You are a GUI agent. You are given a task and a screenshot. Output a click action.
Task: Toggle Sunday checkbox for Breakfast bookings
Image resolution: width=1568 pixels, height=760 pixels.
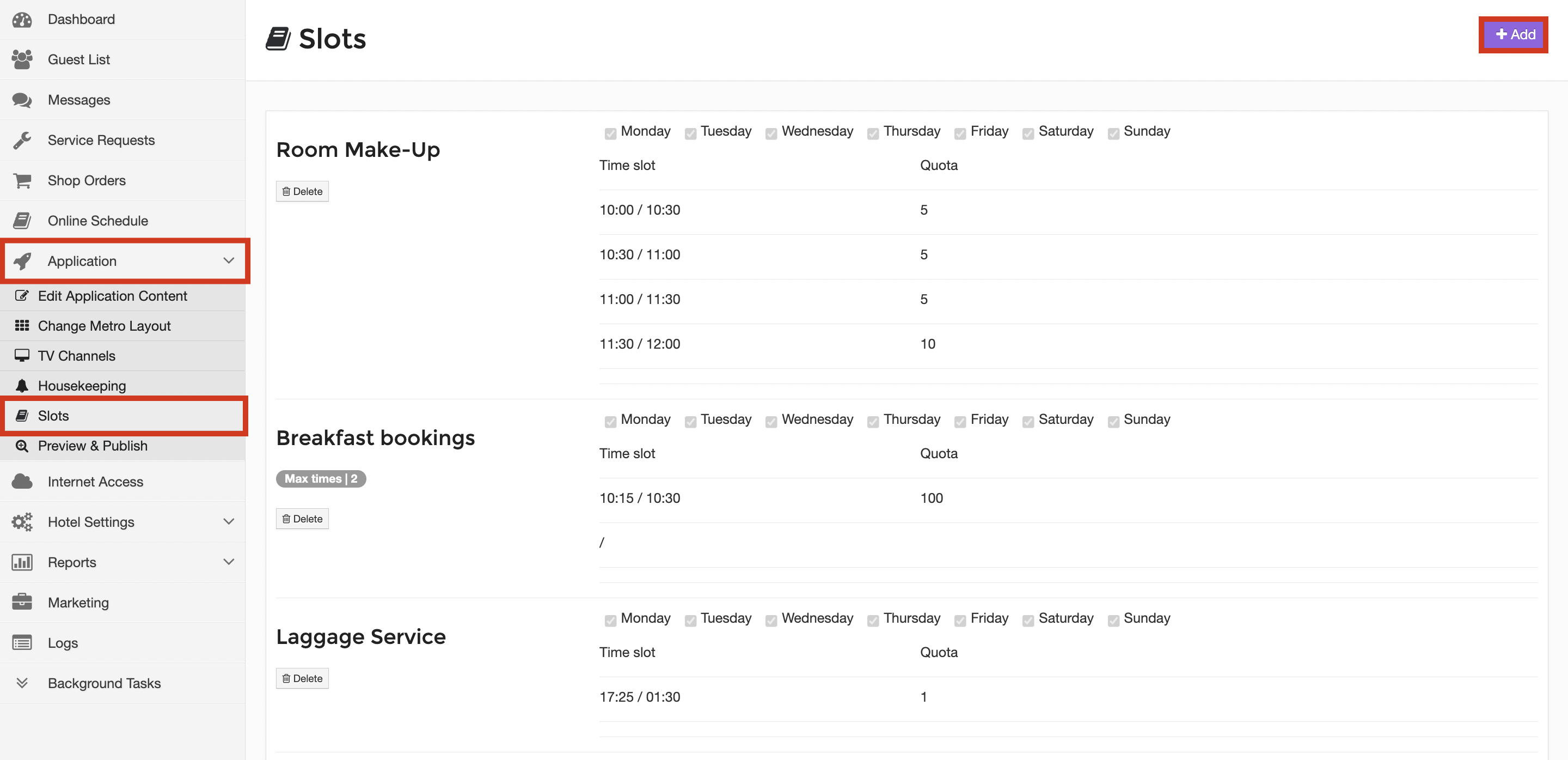point(1113,422)
